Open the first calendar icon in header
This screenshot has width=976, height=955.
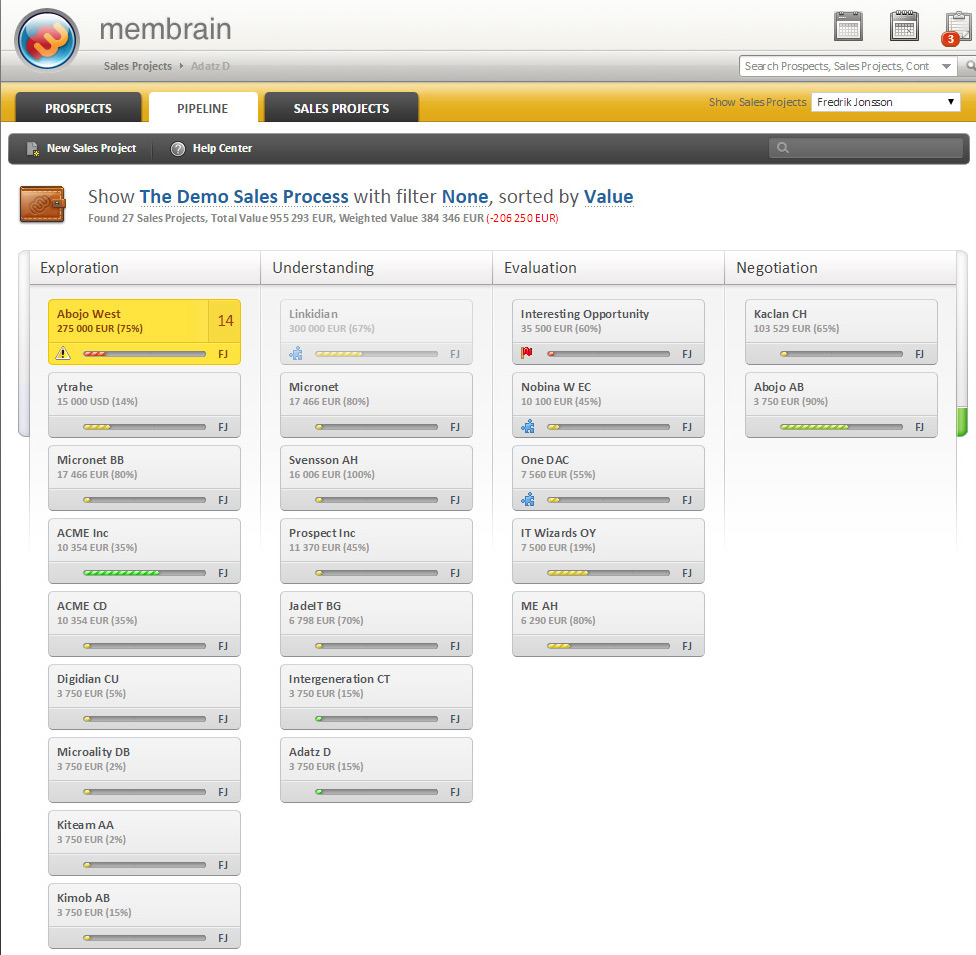pyautogui.click(x=848, y=26)
